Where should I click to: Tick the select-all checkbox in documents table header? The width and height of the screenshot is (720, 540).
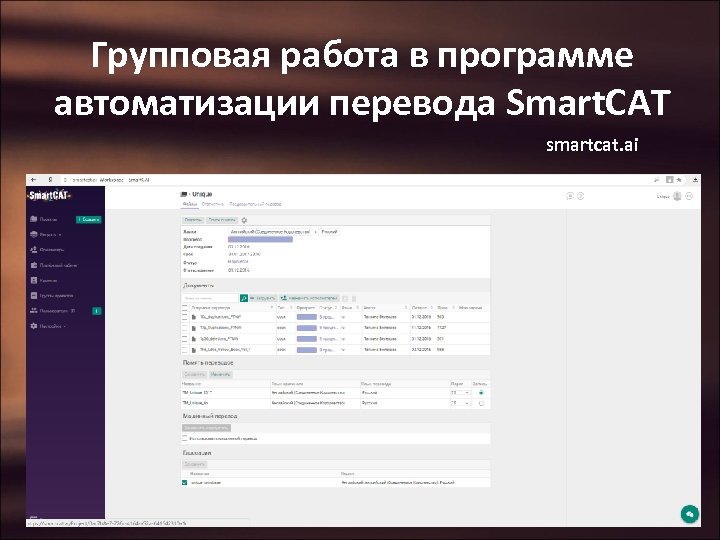(x=185, y=307)
